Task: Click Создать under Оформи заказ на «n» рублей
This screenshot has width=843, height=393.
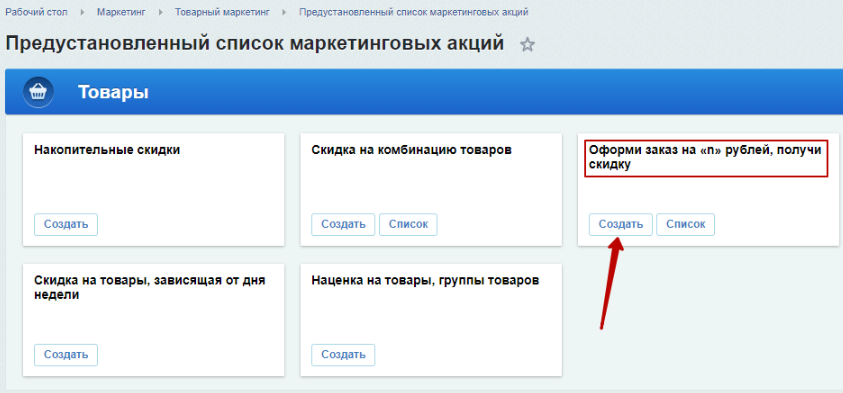Action: tap(621, 224)
